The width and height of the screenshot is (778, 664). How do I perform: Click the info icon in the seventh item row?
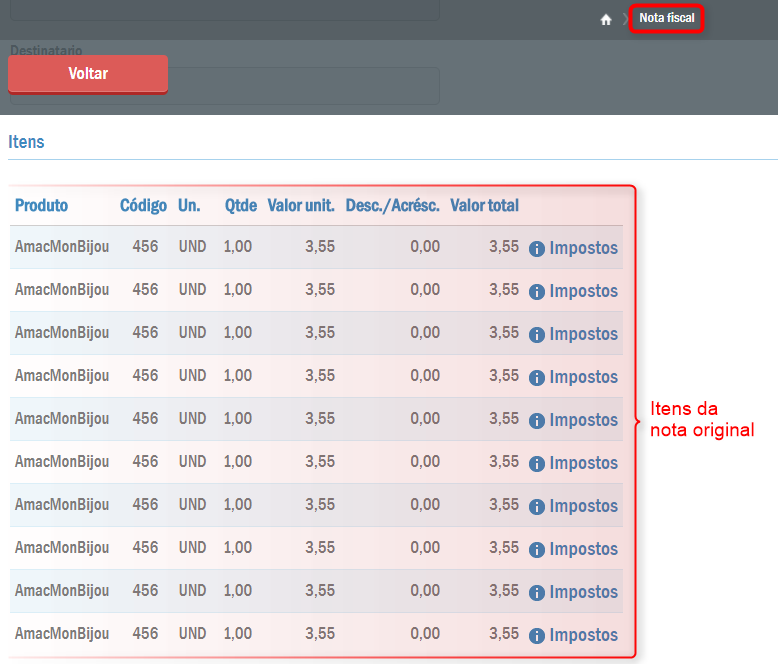click(537, 507)
